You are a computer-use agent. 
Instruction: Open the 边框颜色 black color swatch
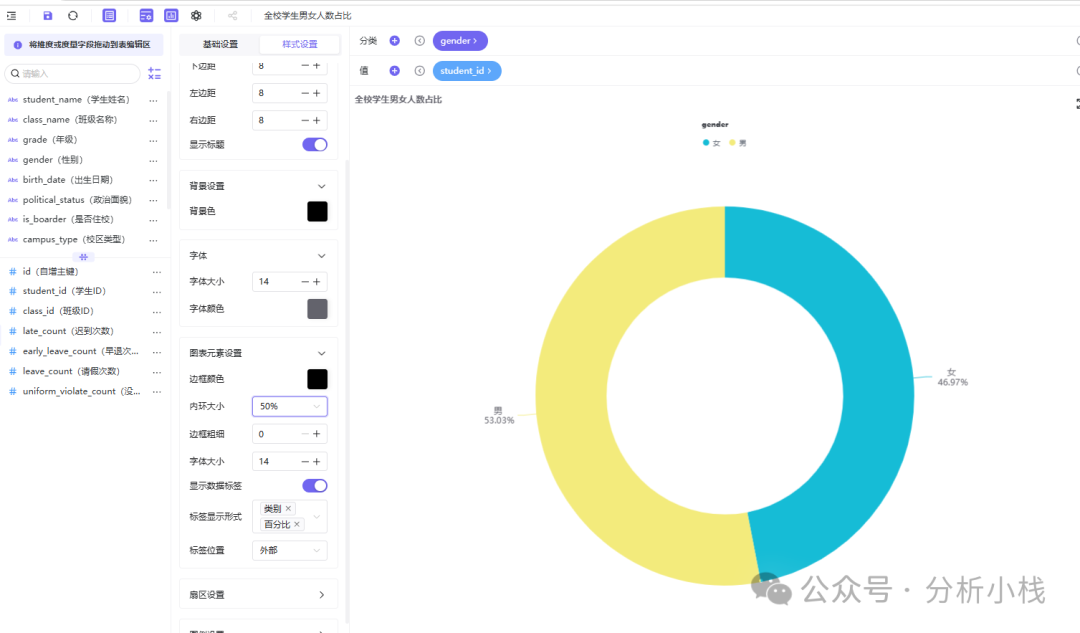(318, 379)
